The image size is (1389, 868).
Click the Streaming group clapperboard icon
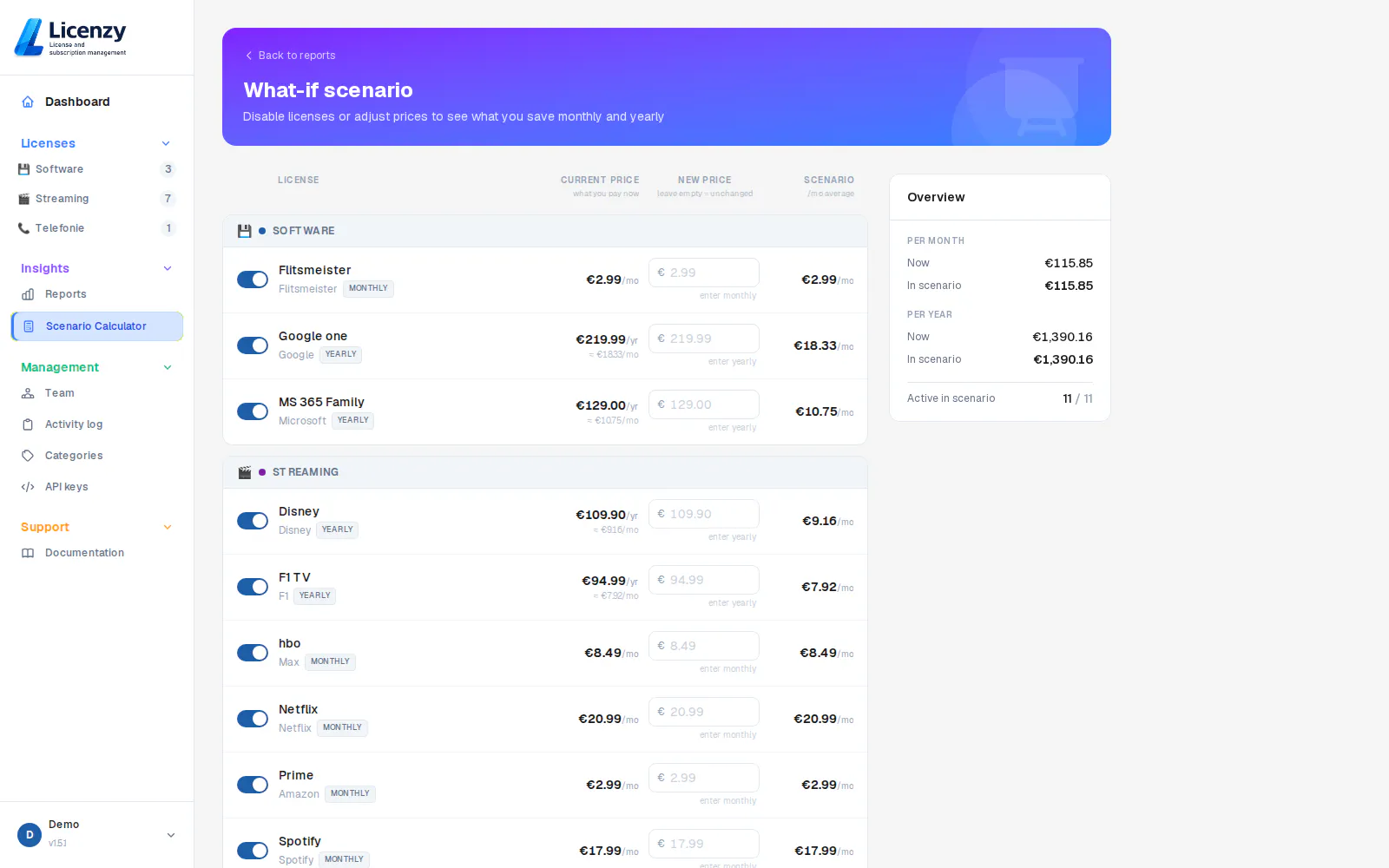[x=245, y=472]
